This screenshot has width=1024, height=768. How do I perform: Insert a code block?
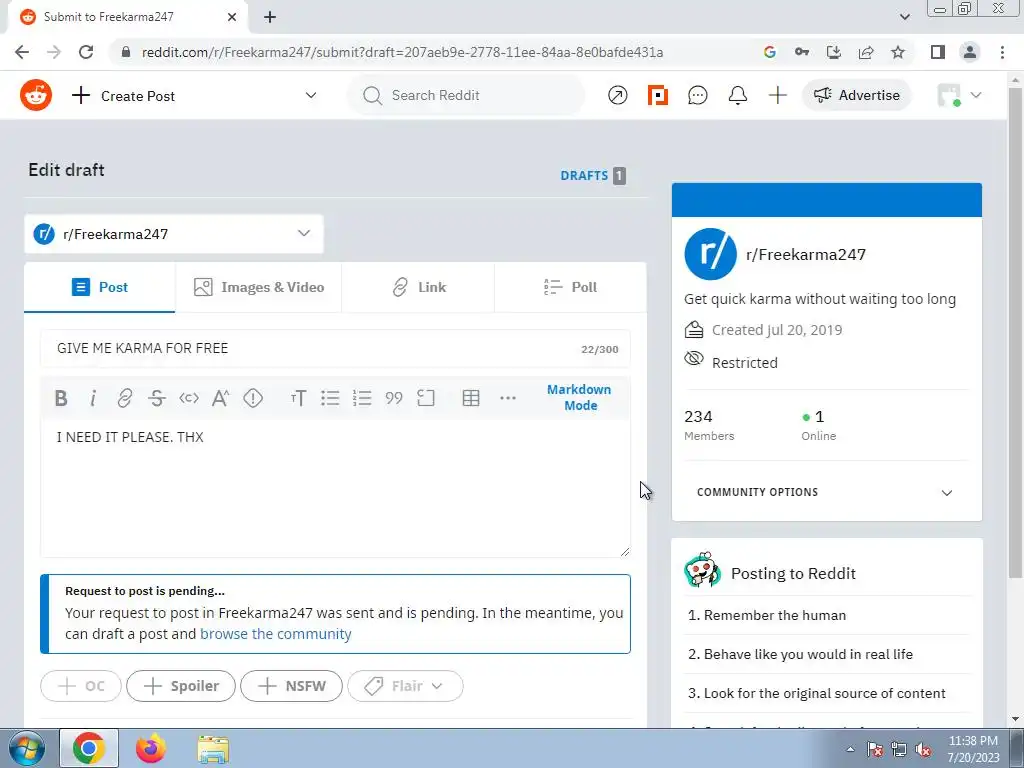pyautogui.click(x=426, y=398)
